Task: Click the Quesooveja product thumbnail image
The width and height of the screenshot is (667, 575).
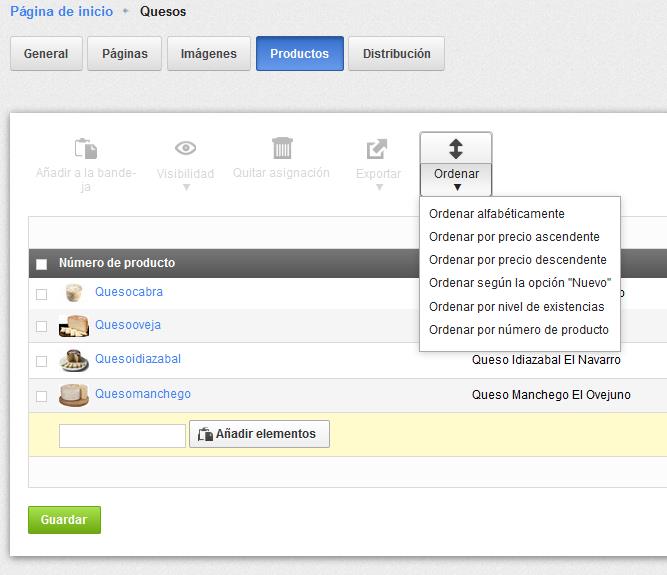Action: pyautogui.click(x=73, y=326)
